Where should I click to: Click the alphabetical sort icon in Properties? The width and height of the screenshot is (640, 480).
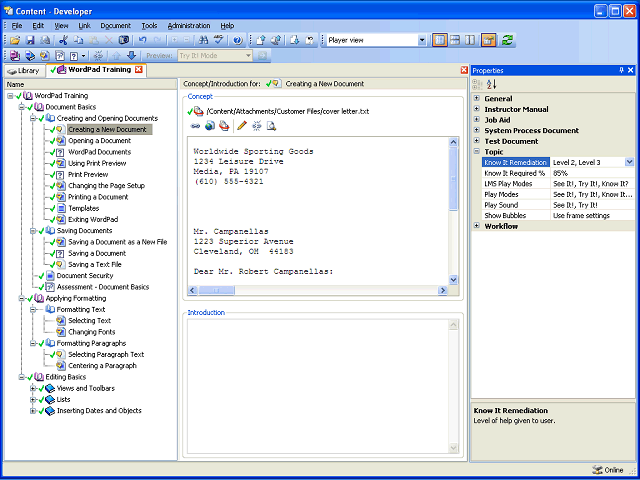tap(491, 85)
